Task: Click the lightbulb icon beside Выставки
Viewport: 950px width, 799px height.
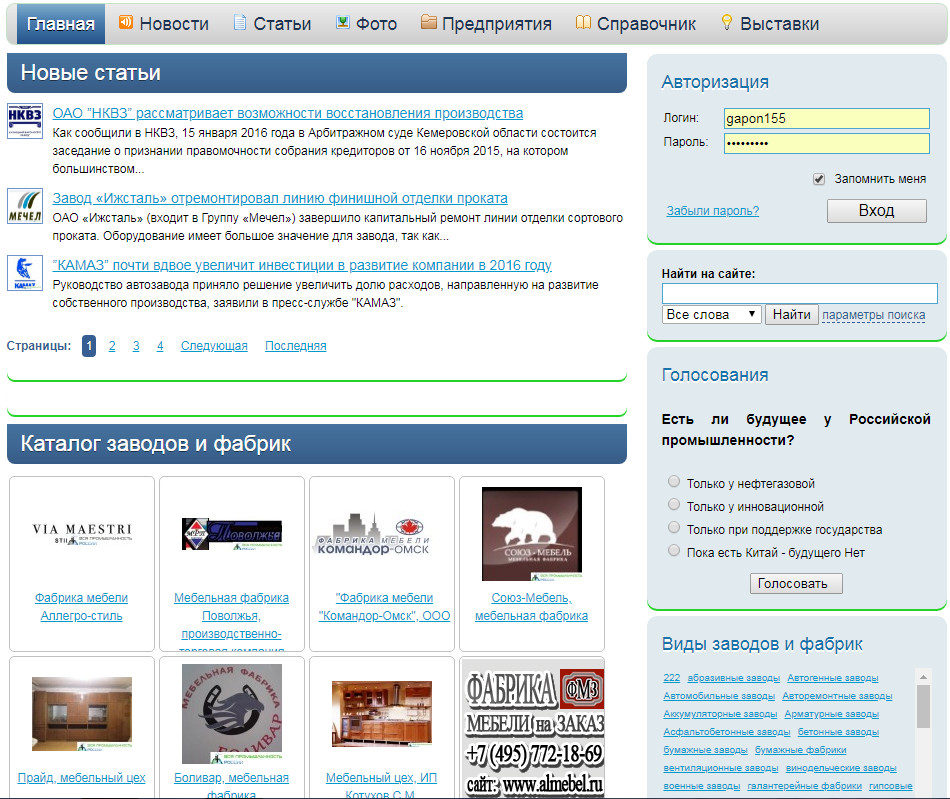Action: click(726, 22)
